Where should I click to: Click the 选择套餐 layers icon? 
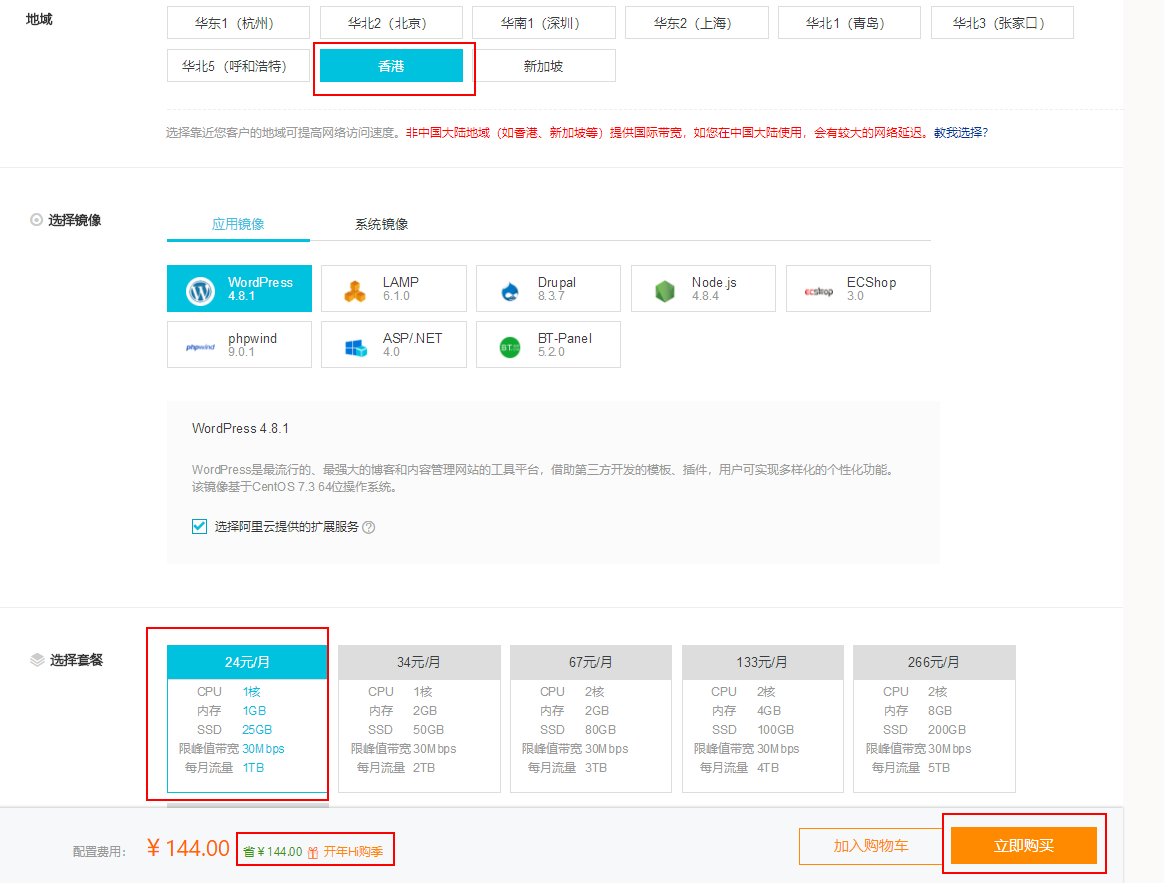click(x=37, y=659)
